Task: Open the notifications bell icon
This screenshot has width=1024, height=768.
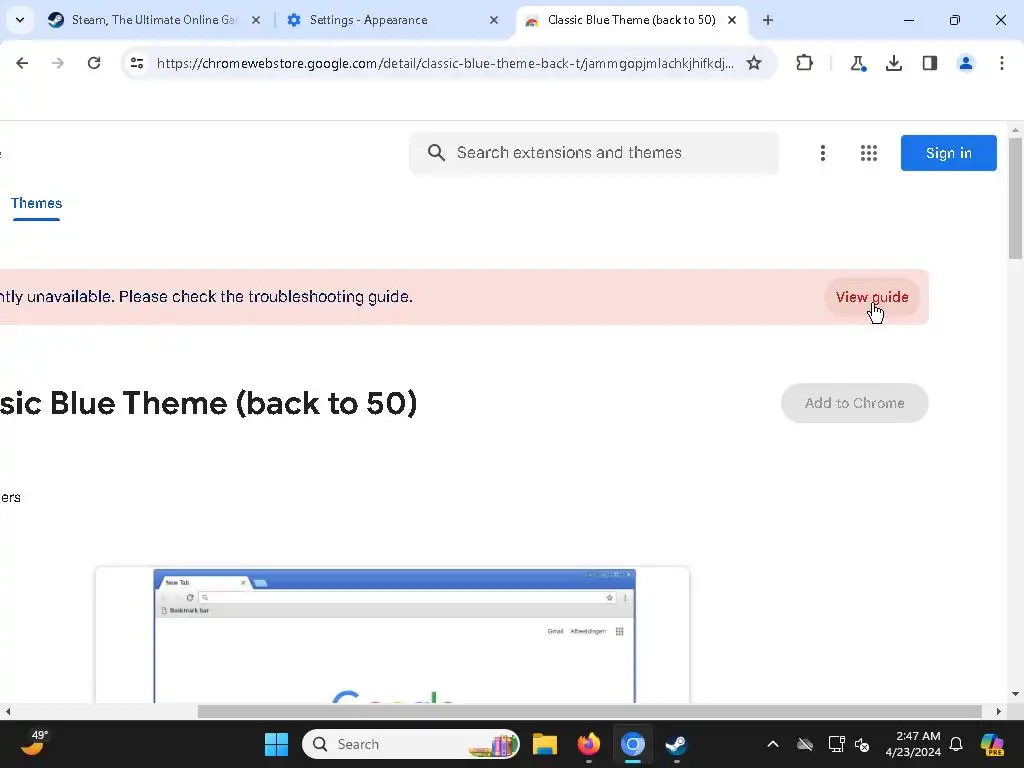Action: tap(956, 744)
